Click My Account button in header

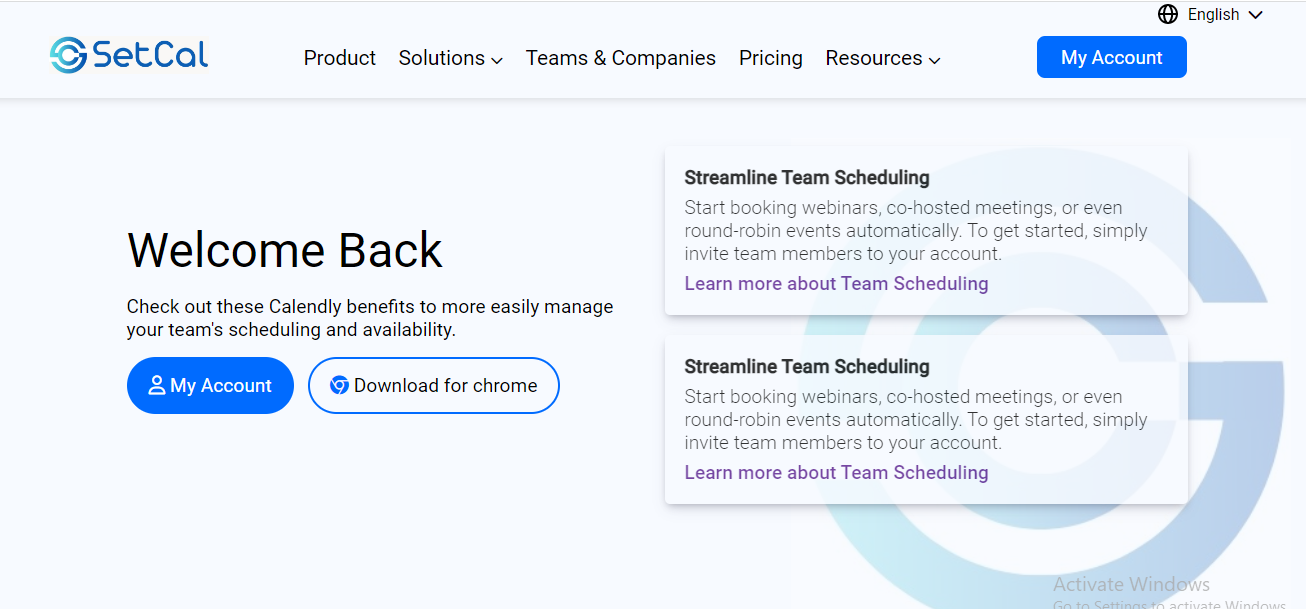coord(1112,57)
